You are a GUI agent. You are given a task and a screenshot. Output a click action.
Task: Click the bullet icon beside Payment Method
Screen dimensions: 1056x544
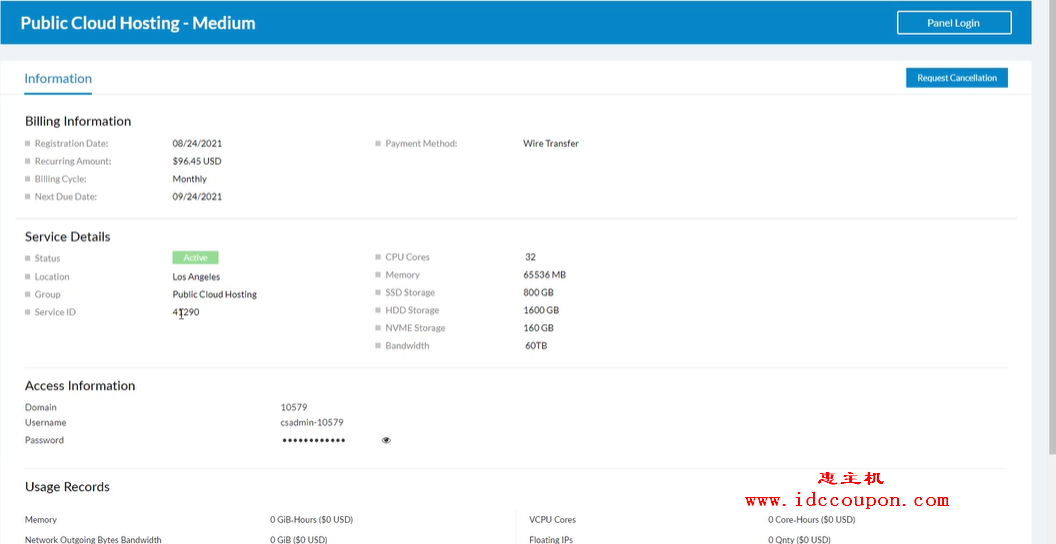378,144
